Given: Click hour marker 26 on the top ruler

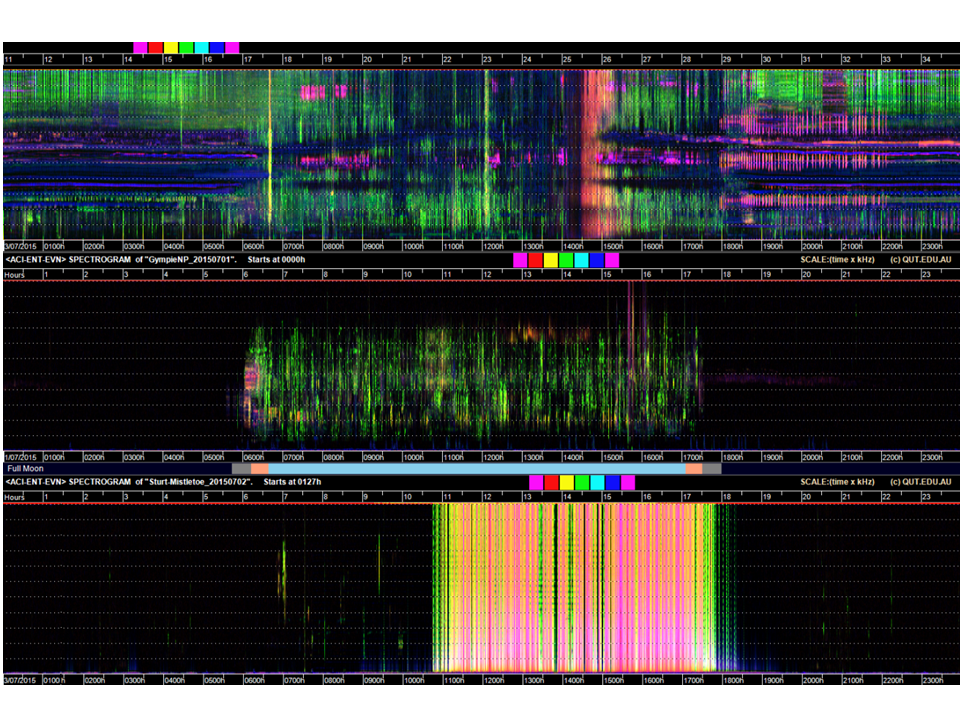Looking at the screenshot, I should pyautogui.click(x=607, y=59).
